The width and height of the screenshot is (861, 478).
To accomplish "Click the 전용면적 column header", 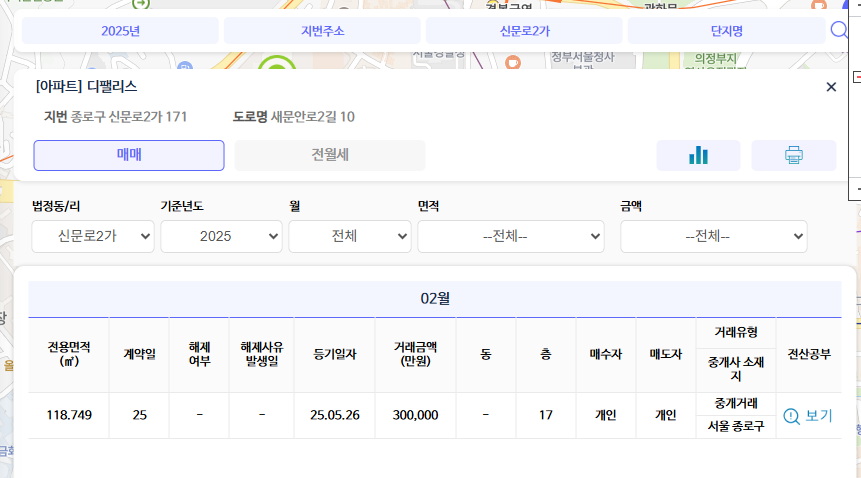I will point(69,355).
